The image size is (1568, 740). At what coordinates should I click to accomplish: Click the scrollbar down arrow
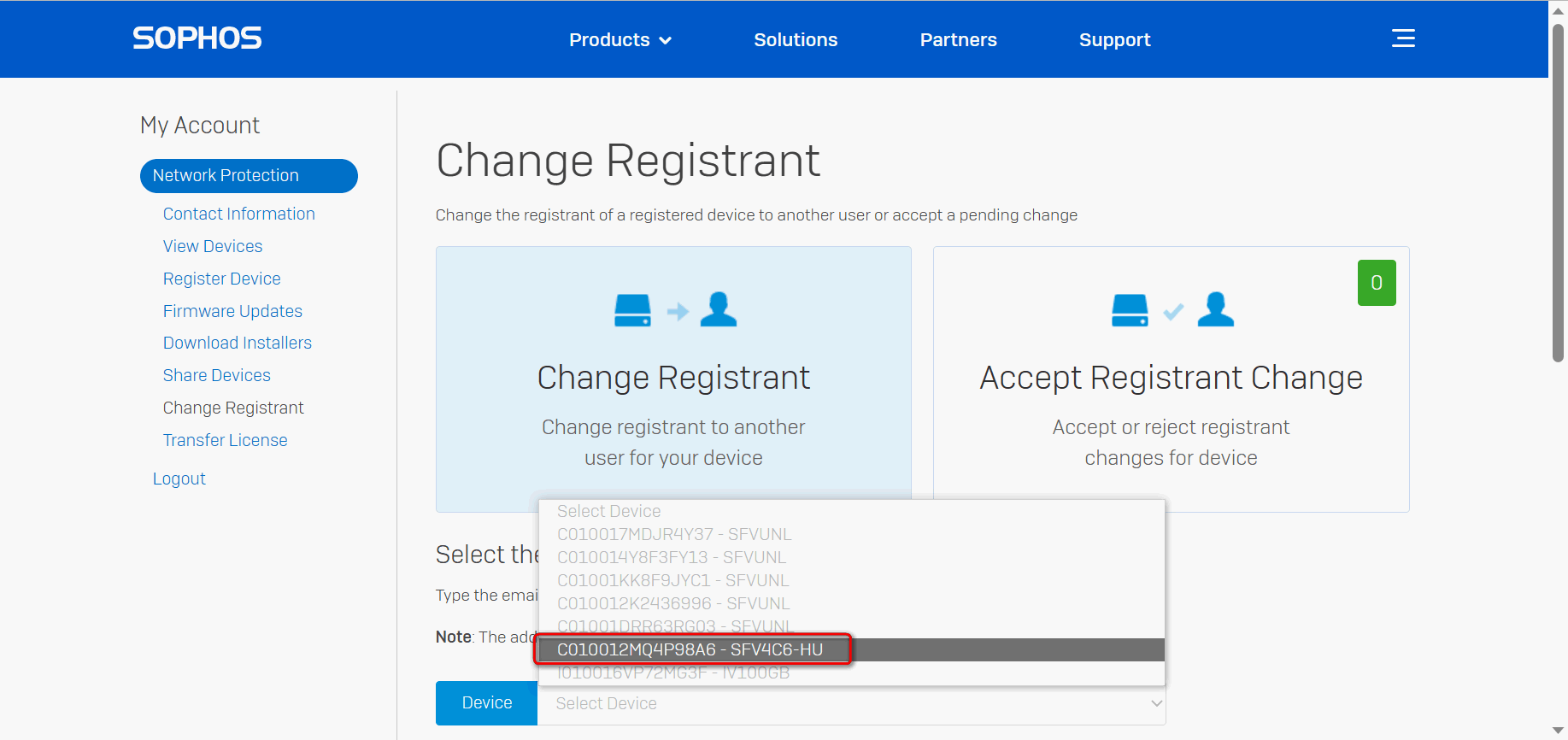coord(1559,731)
